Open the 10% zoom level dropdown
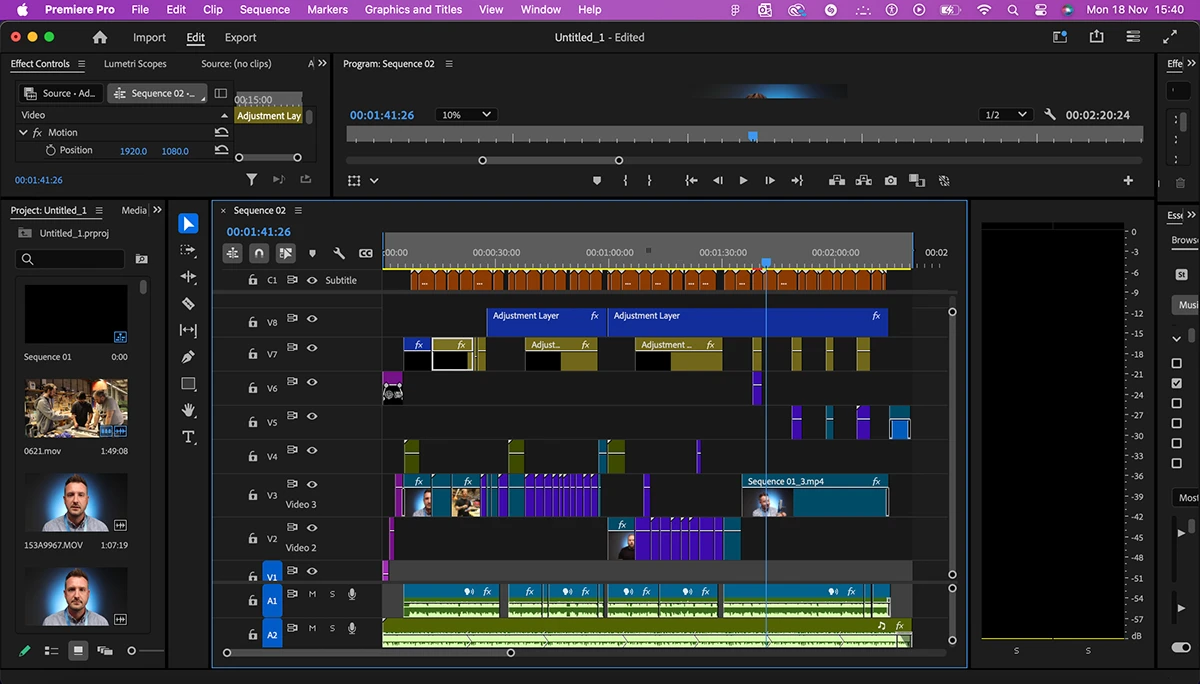The image size is (1200, 684). pyautogui.click(x=466, y=115)
